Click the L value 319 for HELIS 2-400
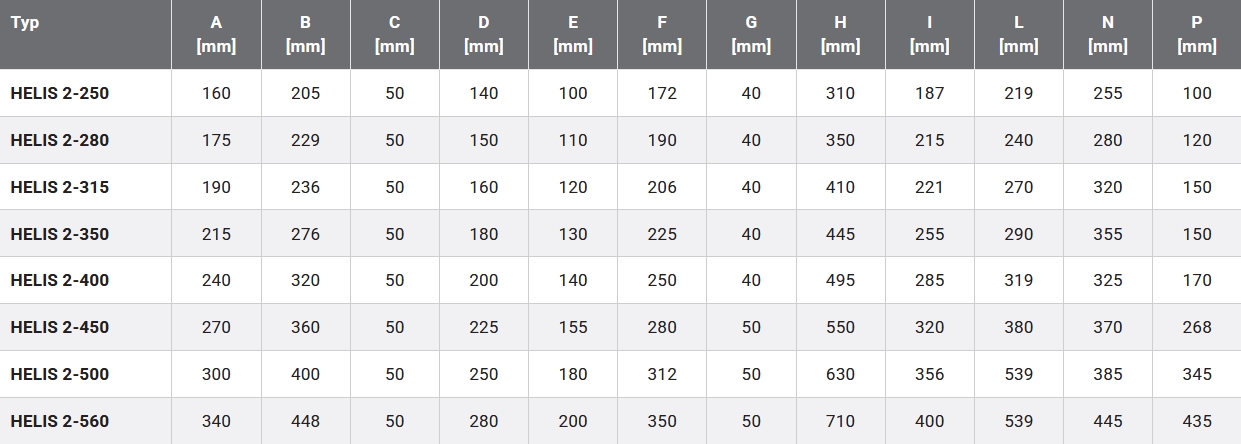 click(1019, 281)
